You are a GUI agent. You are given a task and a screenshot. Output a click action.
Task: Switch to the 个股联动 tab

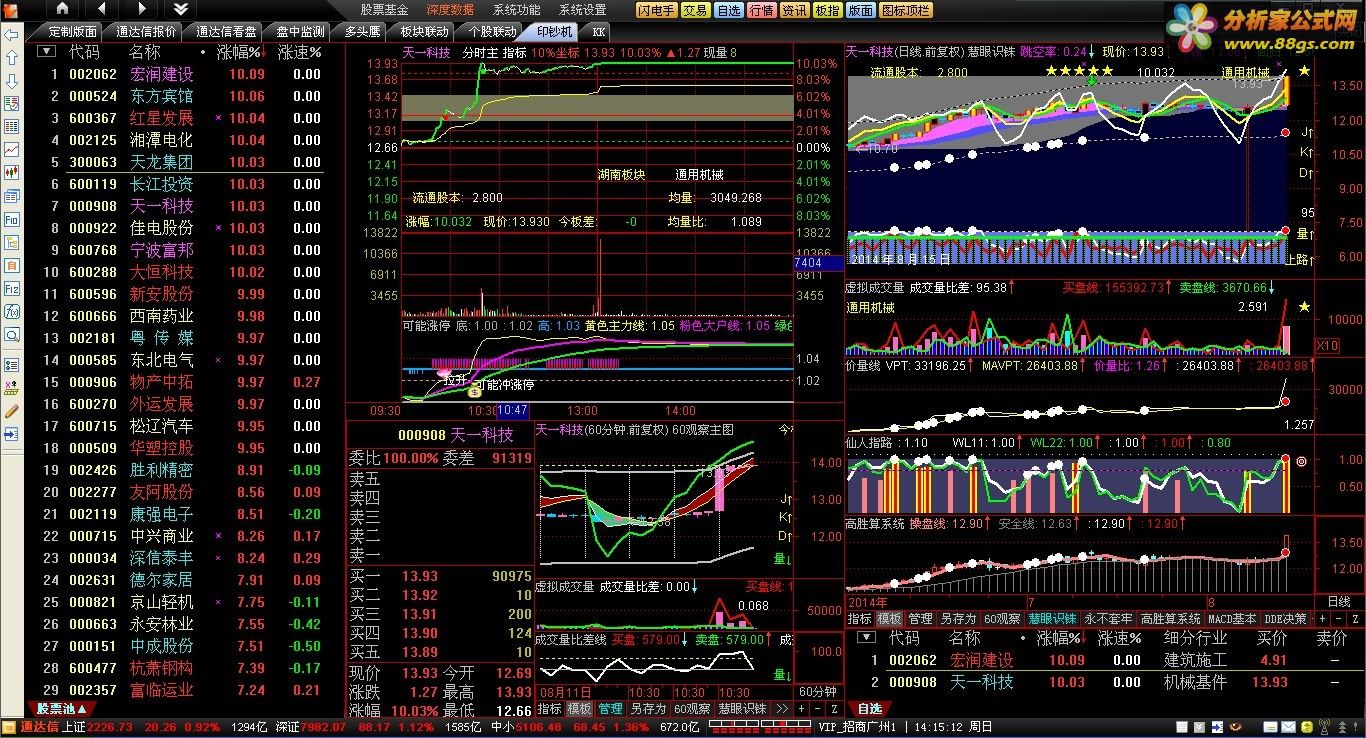[493, 31]
